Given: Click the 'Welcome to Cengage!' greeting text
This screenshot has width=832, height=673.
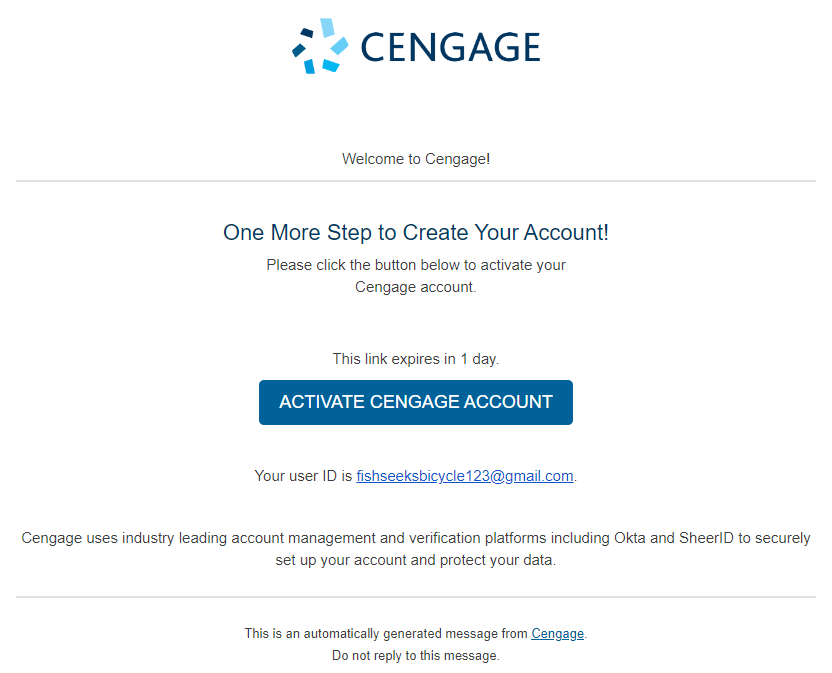Looking at the screenshot, I should tap(415, 159).
